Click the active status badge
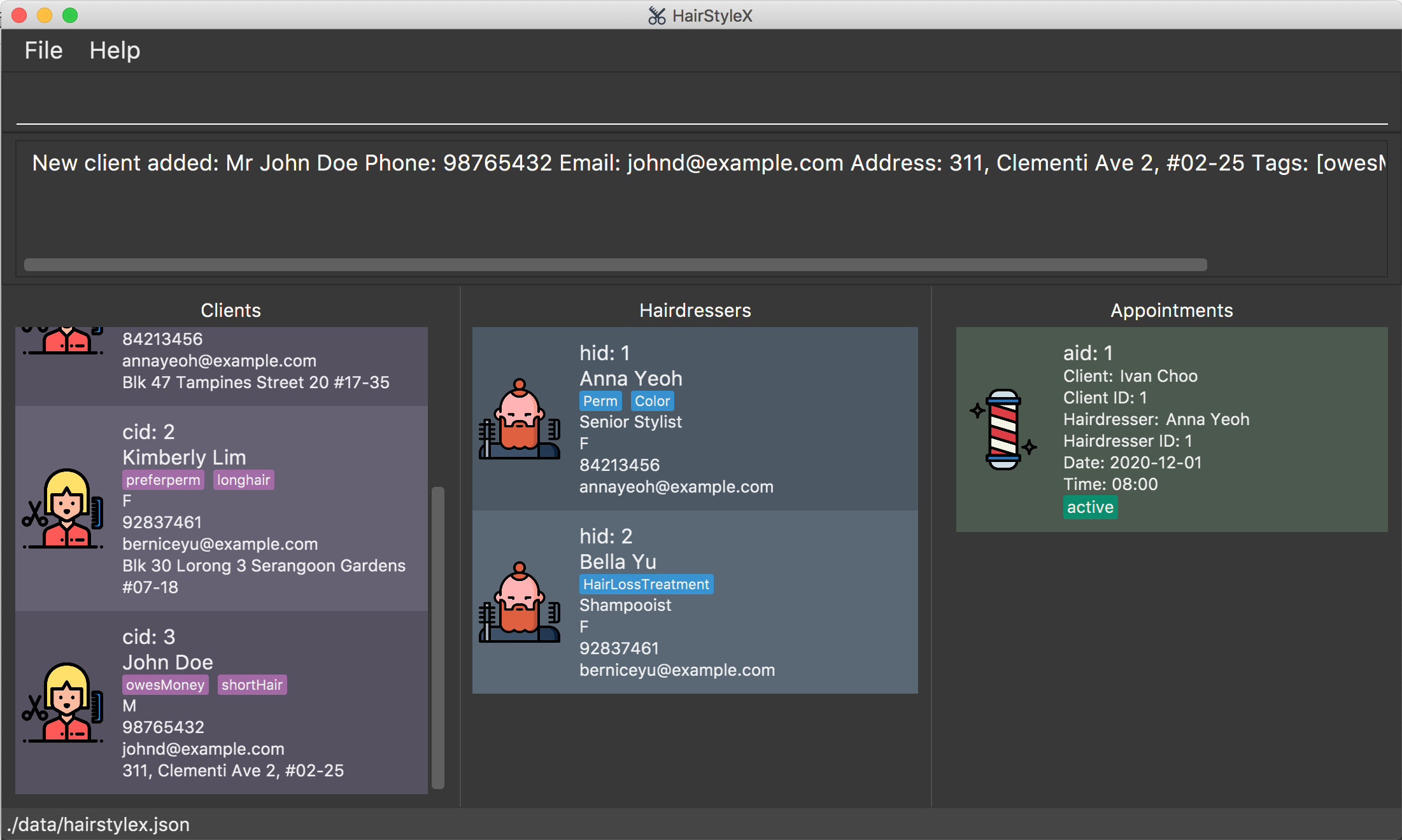The height and width of the screenshot is (840, 1402). pyautogui.click(x=1090, y=507)
